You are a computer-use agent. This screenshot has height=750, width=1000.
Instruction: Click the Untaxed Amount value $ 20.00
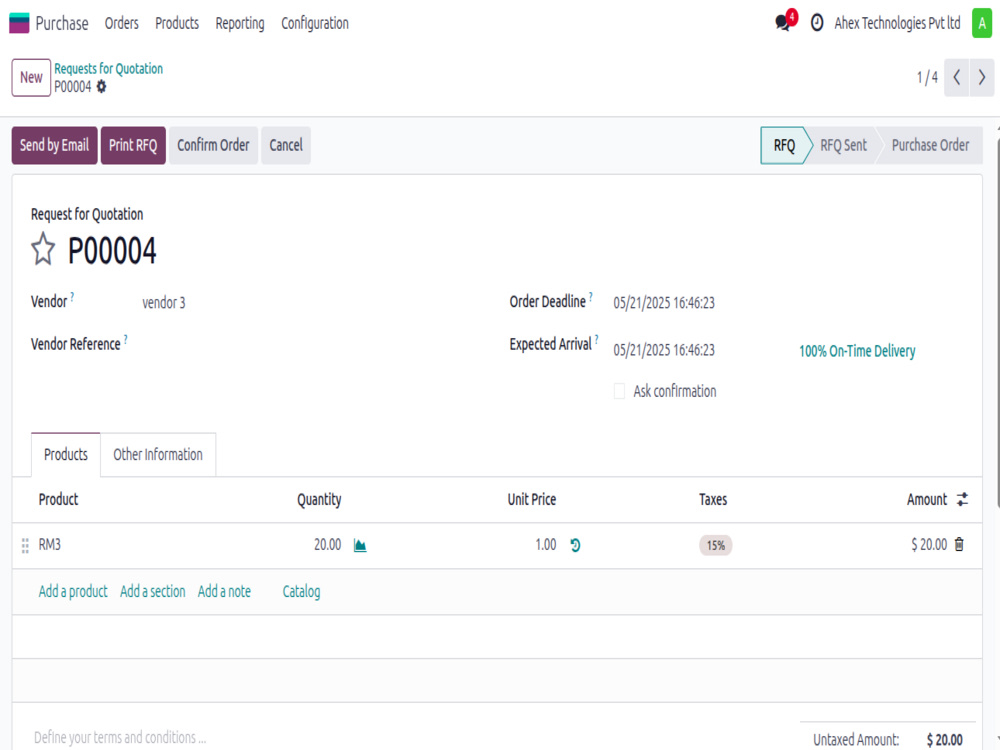click(945, 740)
